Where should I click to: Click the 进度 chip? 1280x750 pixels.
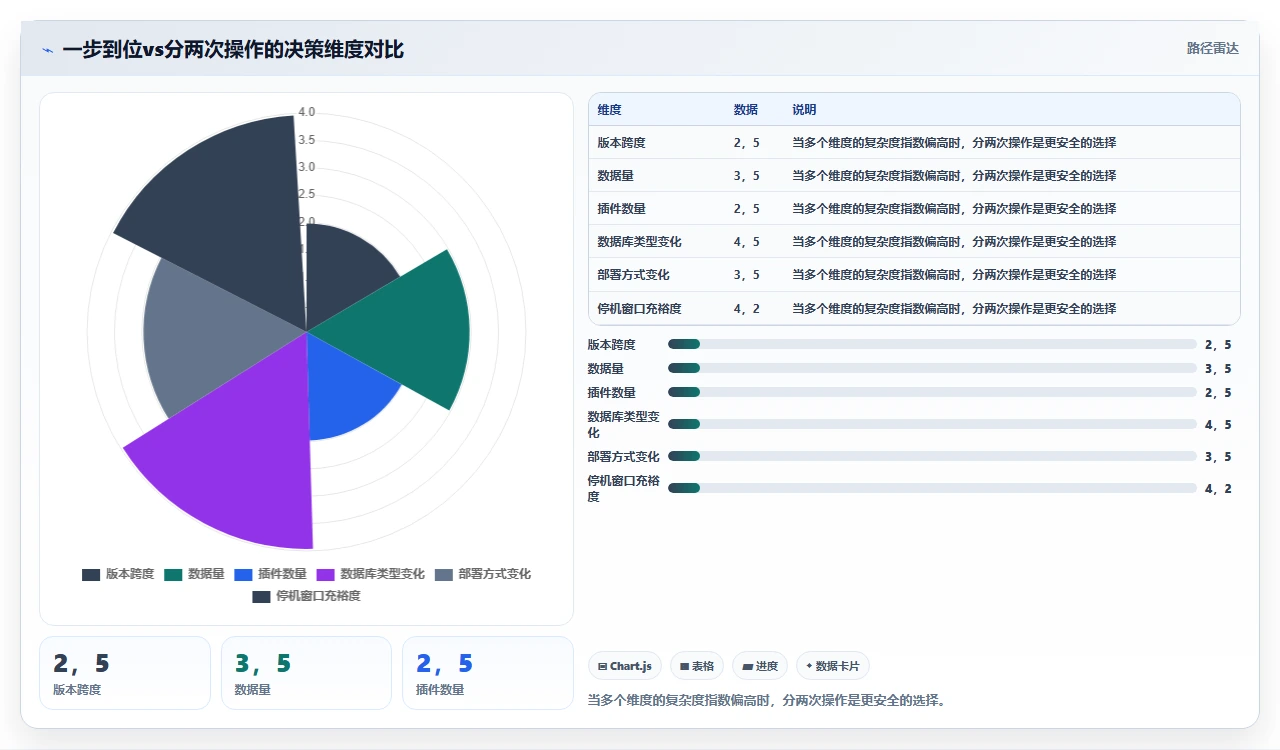pyautogui.click(x=760, y=666)
